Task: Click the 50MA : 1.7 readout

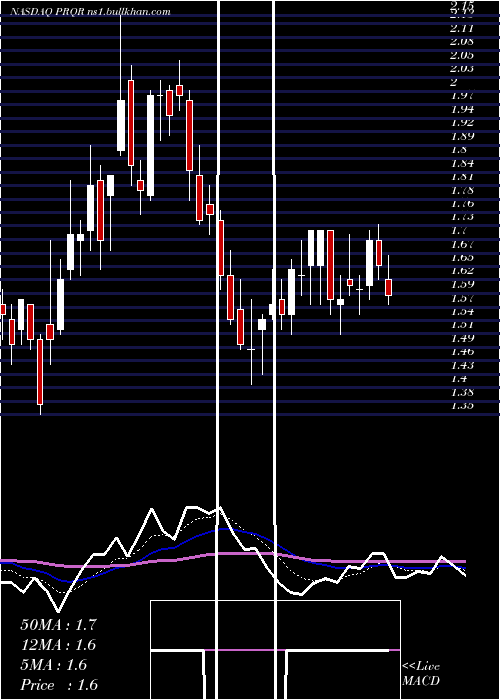Action: click(58, 625)
